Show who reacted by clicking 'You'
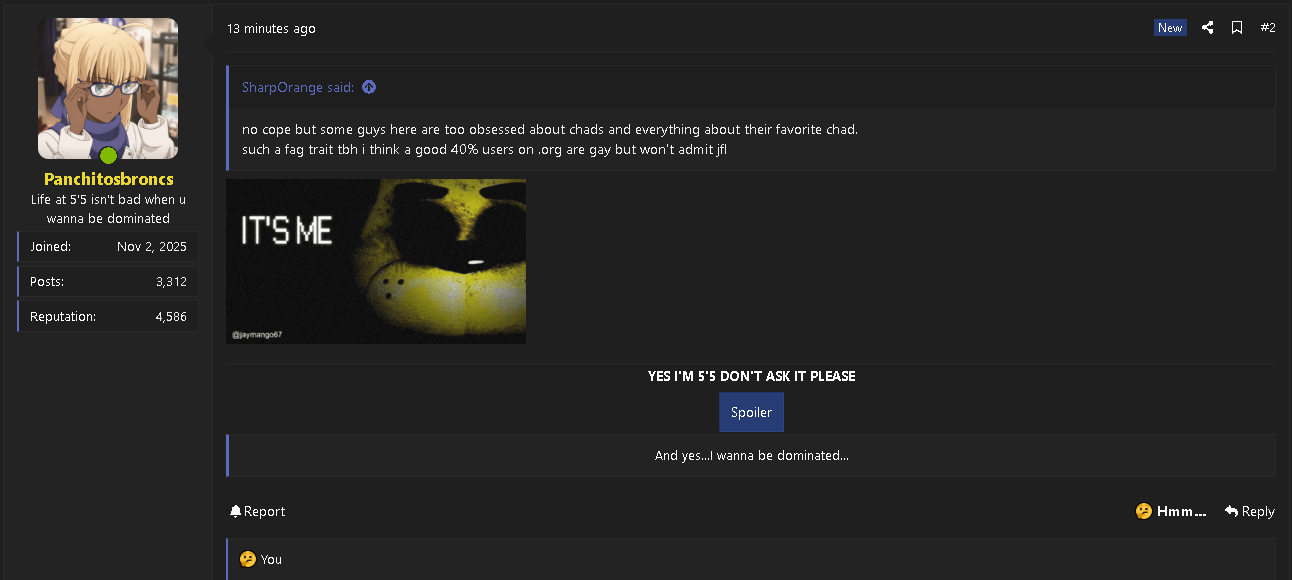The height and width of the screenshot is (580, 1292). [271, 559]
